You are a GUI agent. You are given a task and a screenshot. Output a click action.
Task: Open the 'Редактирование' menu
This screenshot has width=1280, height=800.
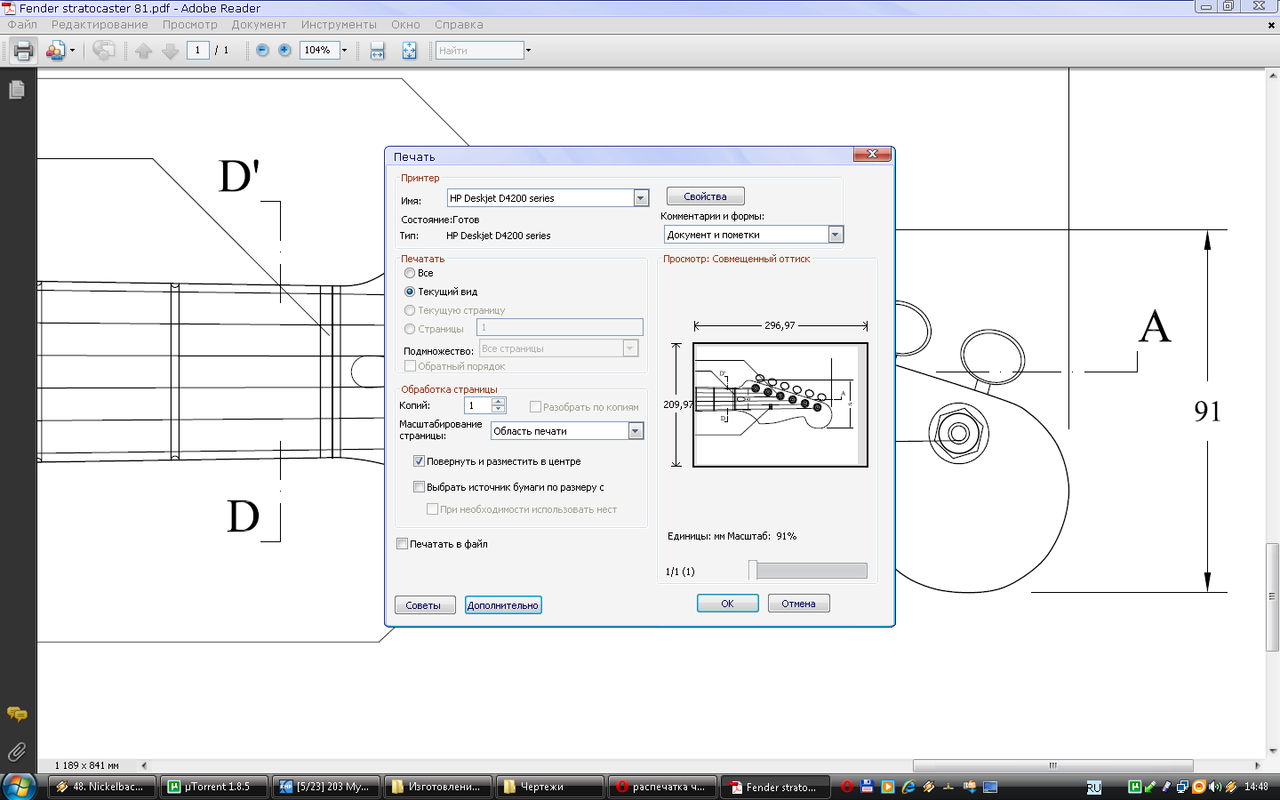coord(99,24)
